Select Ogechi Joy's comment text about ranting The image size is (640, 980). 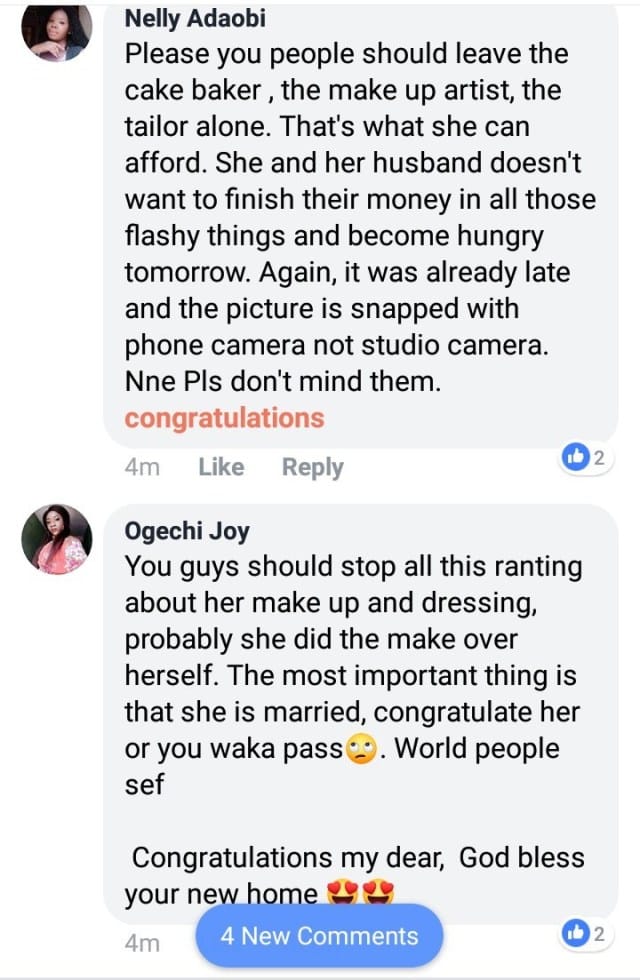click(x=352, y=640)
